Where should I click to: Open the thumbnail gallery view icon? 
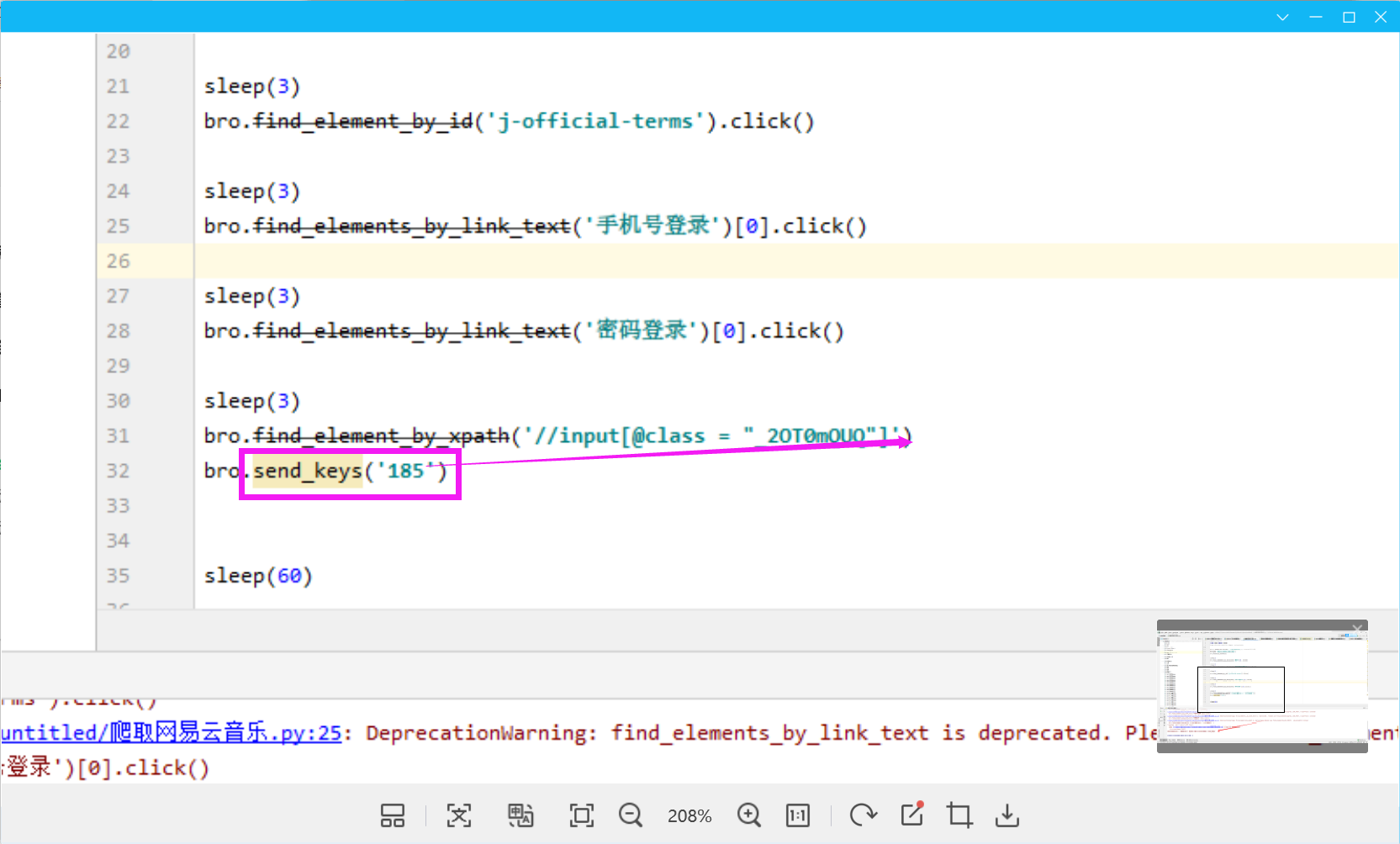392,815
